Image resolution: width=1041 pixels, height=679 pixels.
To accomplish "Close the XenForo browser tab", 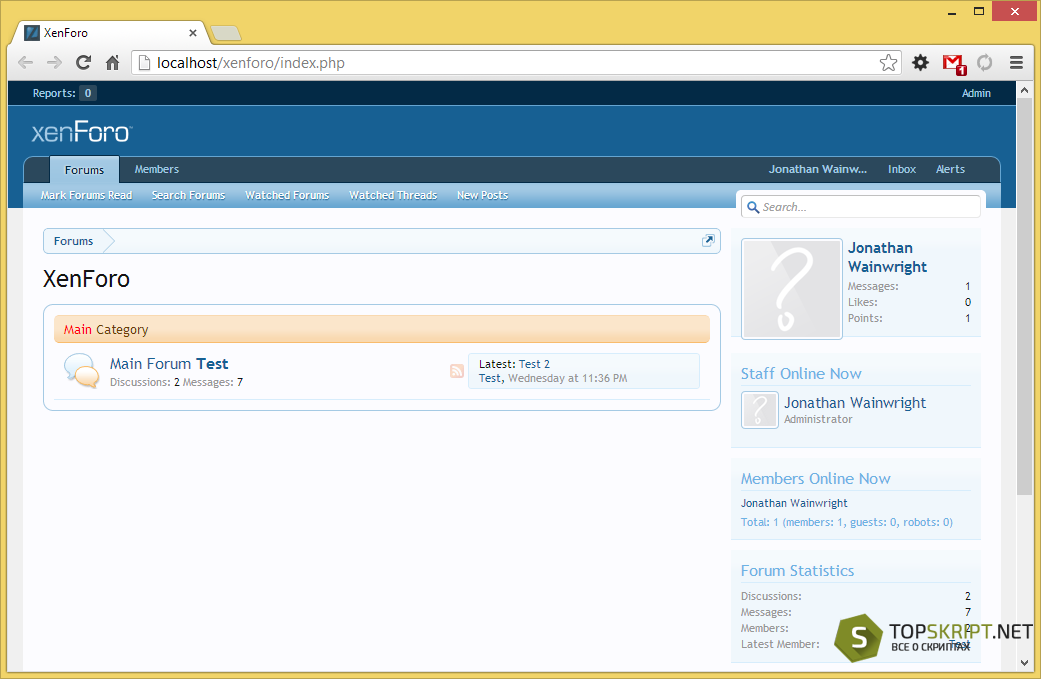I will (193, 33).
